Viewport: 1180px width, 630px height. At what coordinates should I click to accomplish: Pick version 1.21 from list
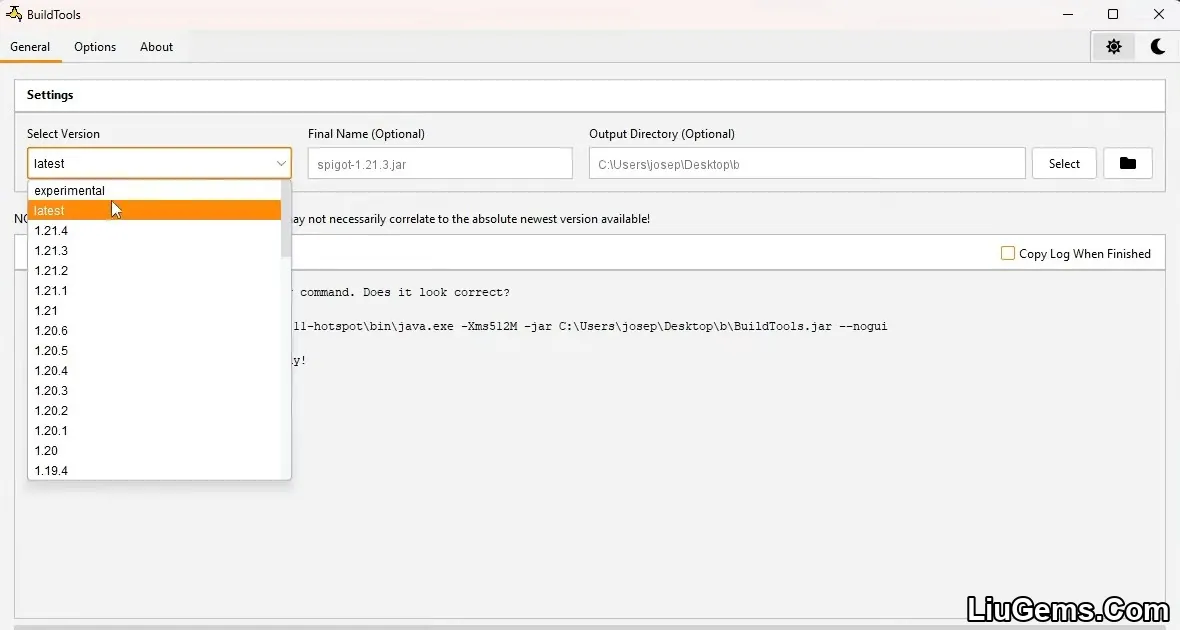154,310
